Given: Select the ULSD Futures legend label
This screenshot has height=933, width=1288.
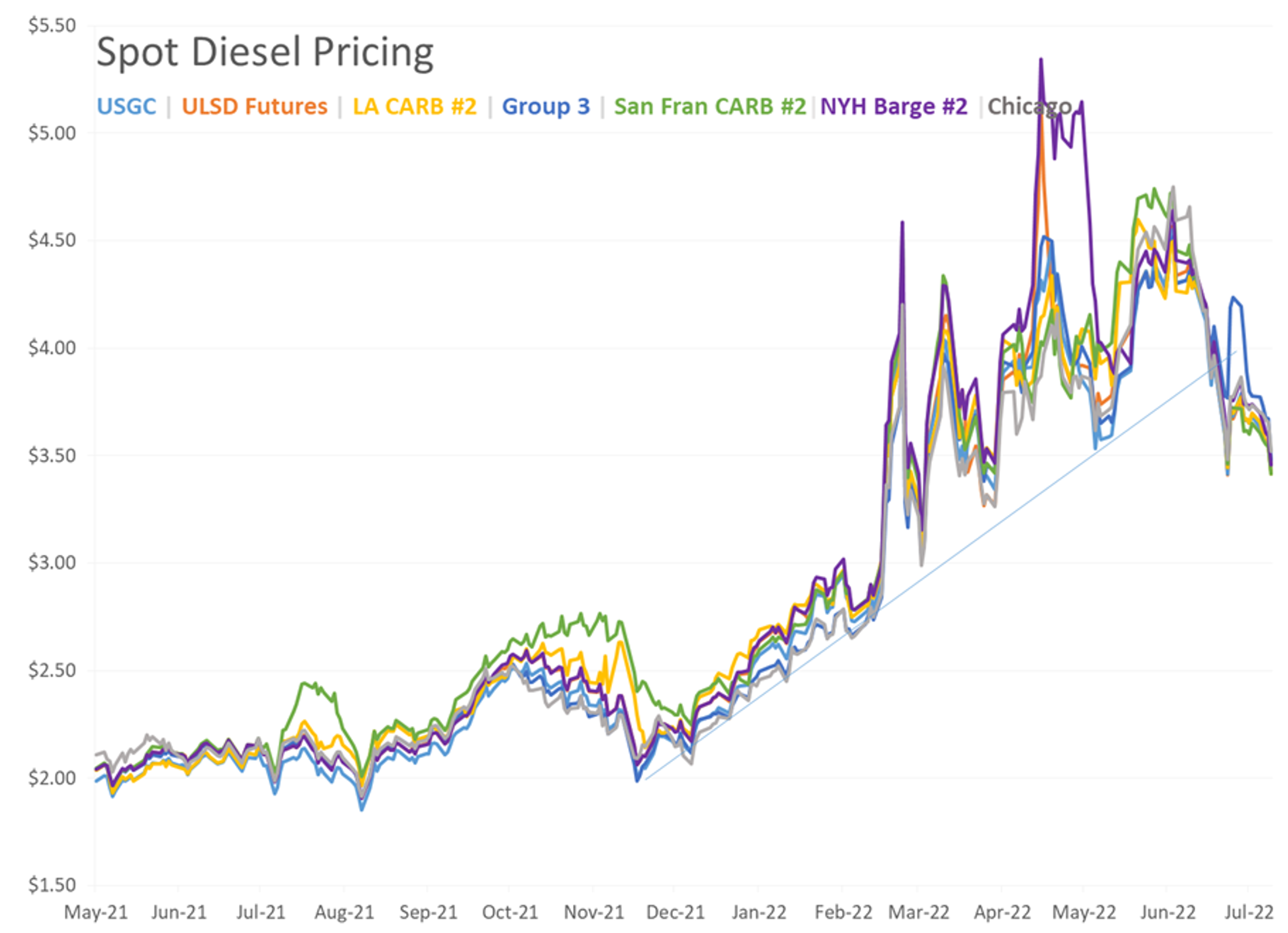Looking at the screenshot, I should [255, 106].
